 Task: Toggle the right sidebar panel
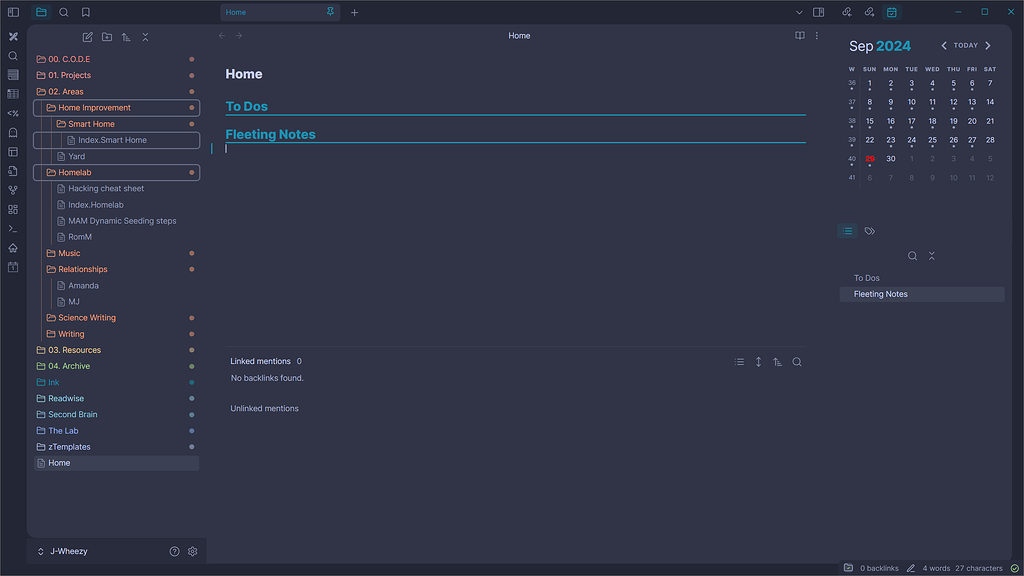816,11
